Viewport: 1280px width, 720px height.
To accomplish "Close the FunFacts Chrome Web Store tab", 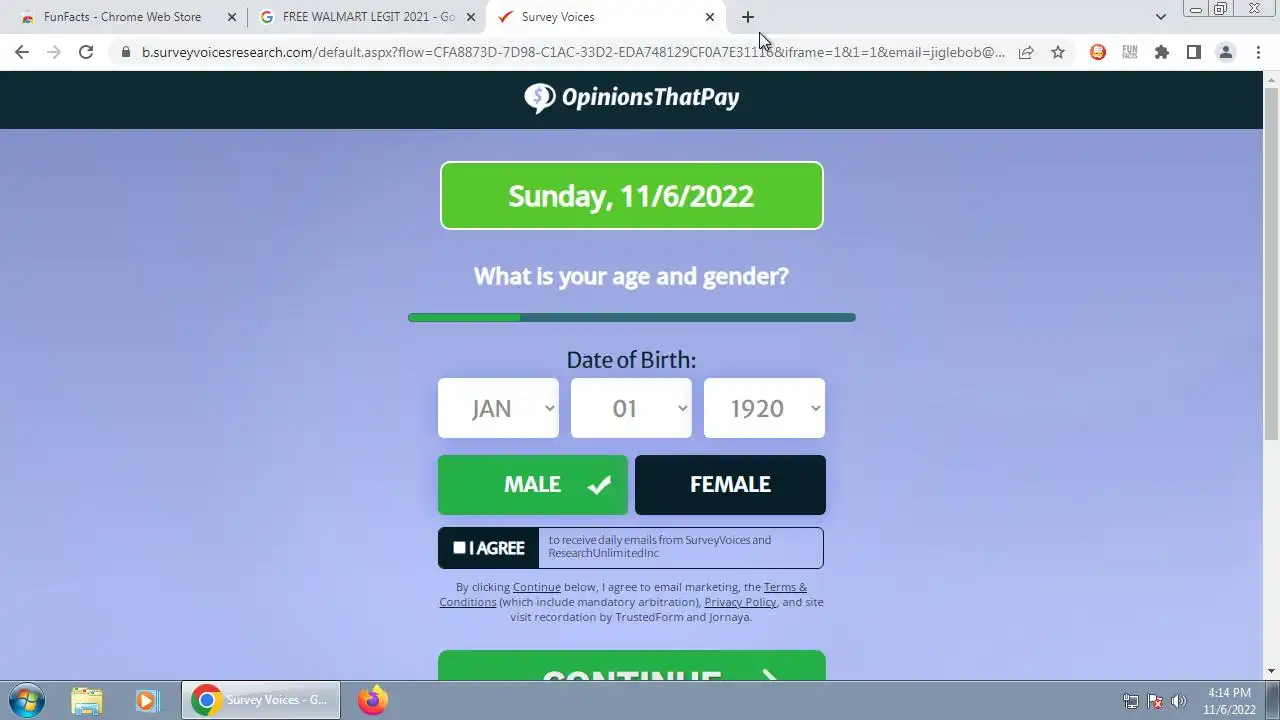I will [x=232, y=17].
